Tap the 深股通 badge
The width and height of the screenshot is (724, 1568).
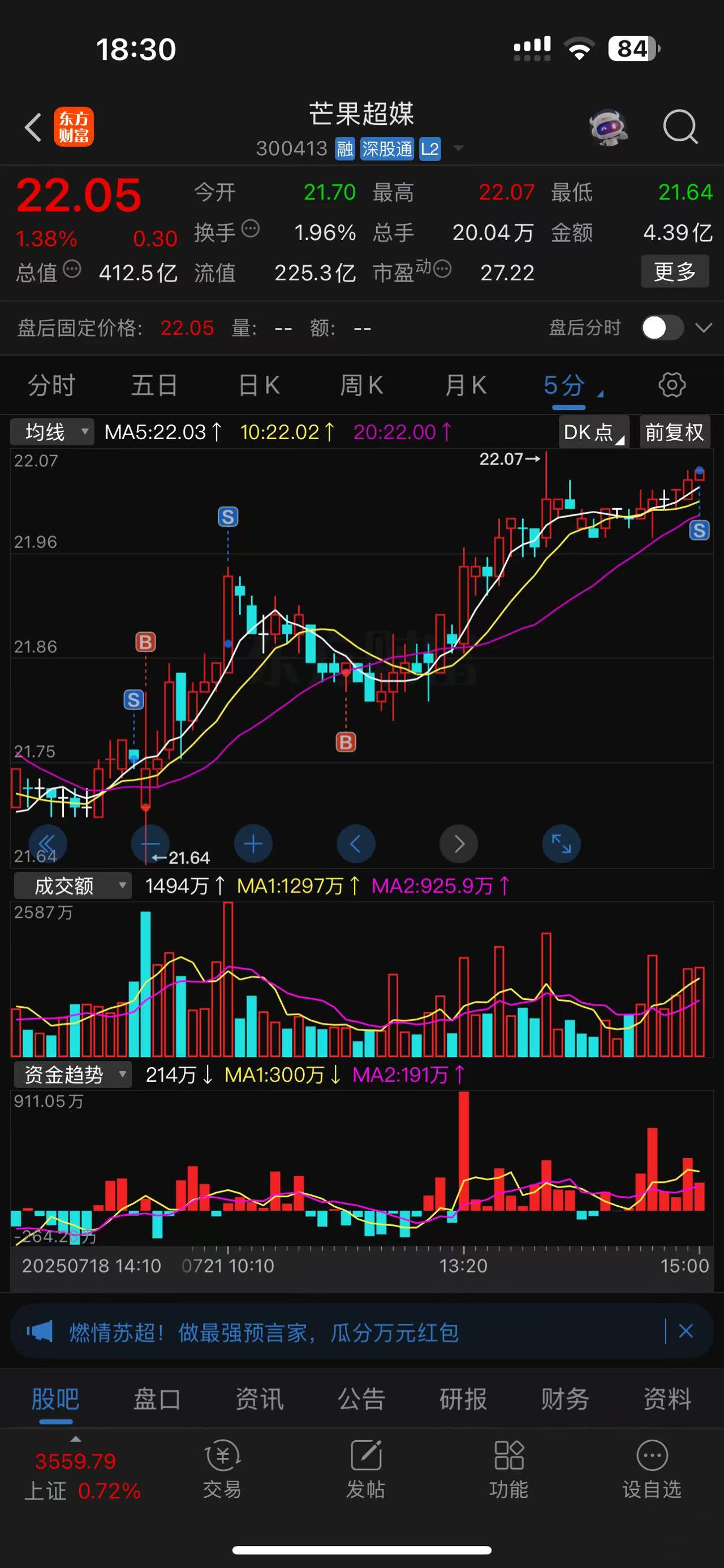pos(387,149)
